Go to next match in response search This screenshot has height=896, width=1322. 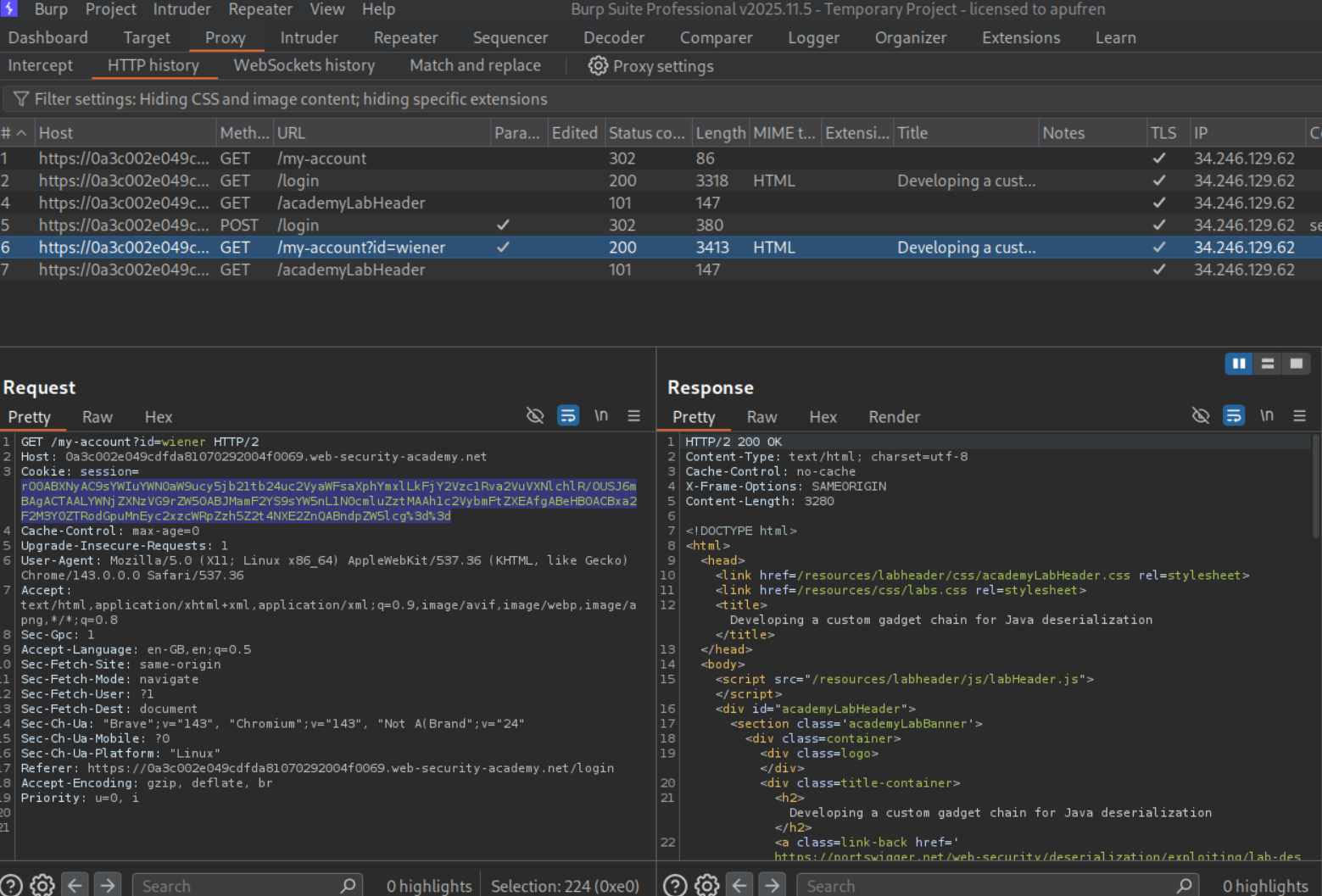click(772, 885)
